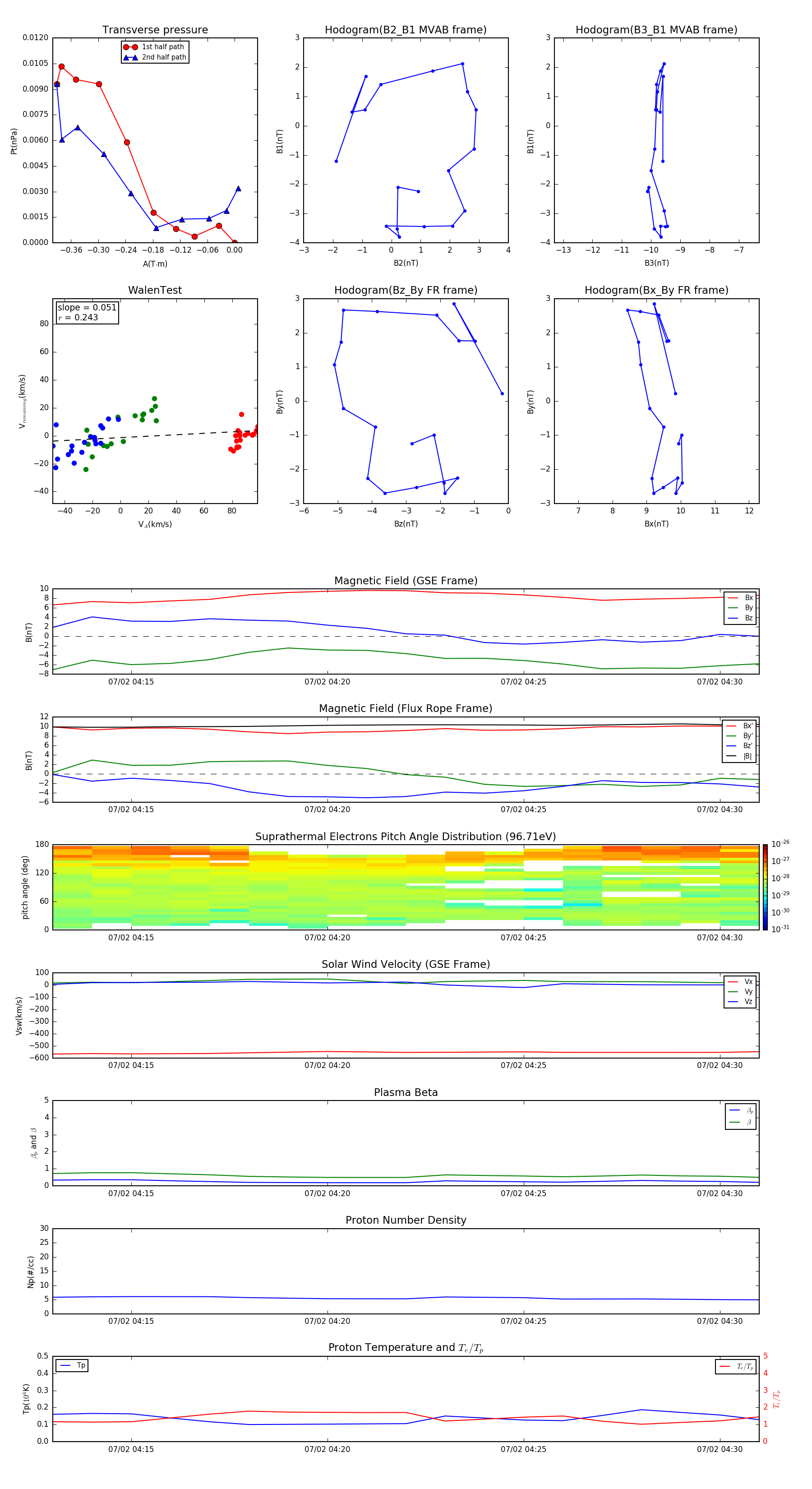Screen dimensions: 812x1489
Task: Click the 'A(T·m)' axis label
Action: click(155, 264)
